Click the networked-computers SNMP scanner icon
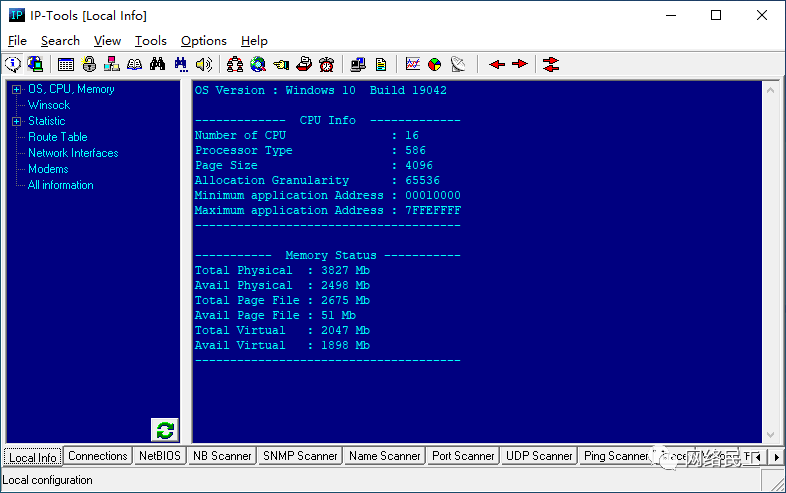786x493 pixels. (x=111, y=64)
